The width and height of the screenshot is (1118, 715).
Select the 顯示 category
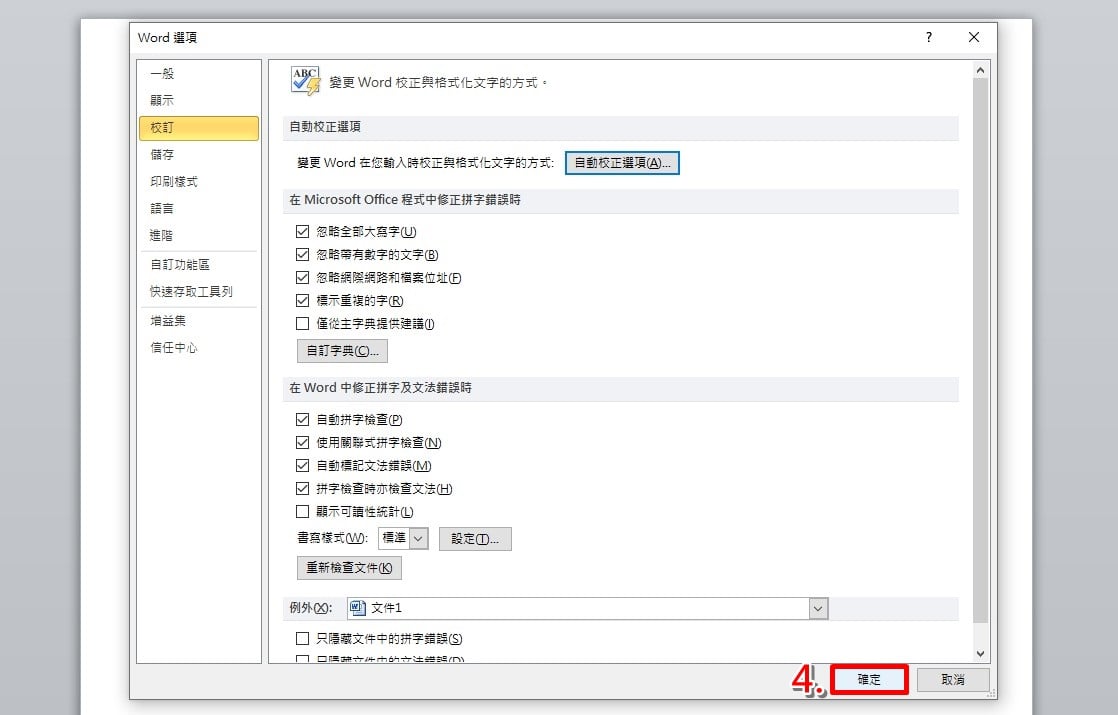pos(199,101)
